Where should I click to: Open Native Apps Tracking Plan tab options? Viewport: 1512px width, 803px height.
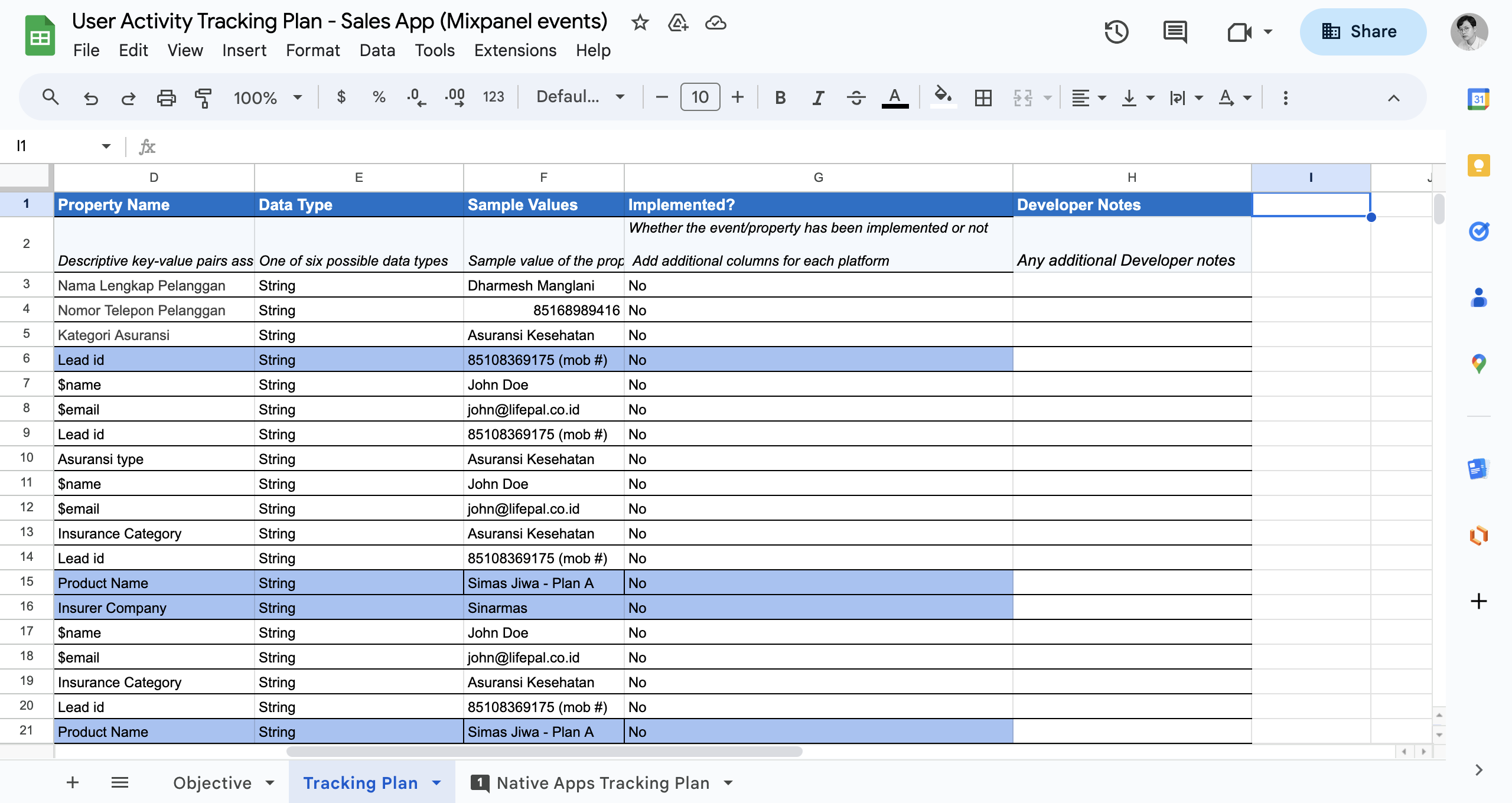pos(728,783)
